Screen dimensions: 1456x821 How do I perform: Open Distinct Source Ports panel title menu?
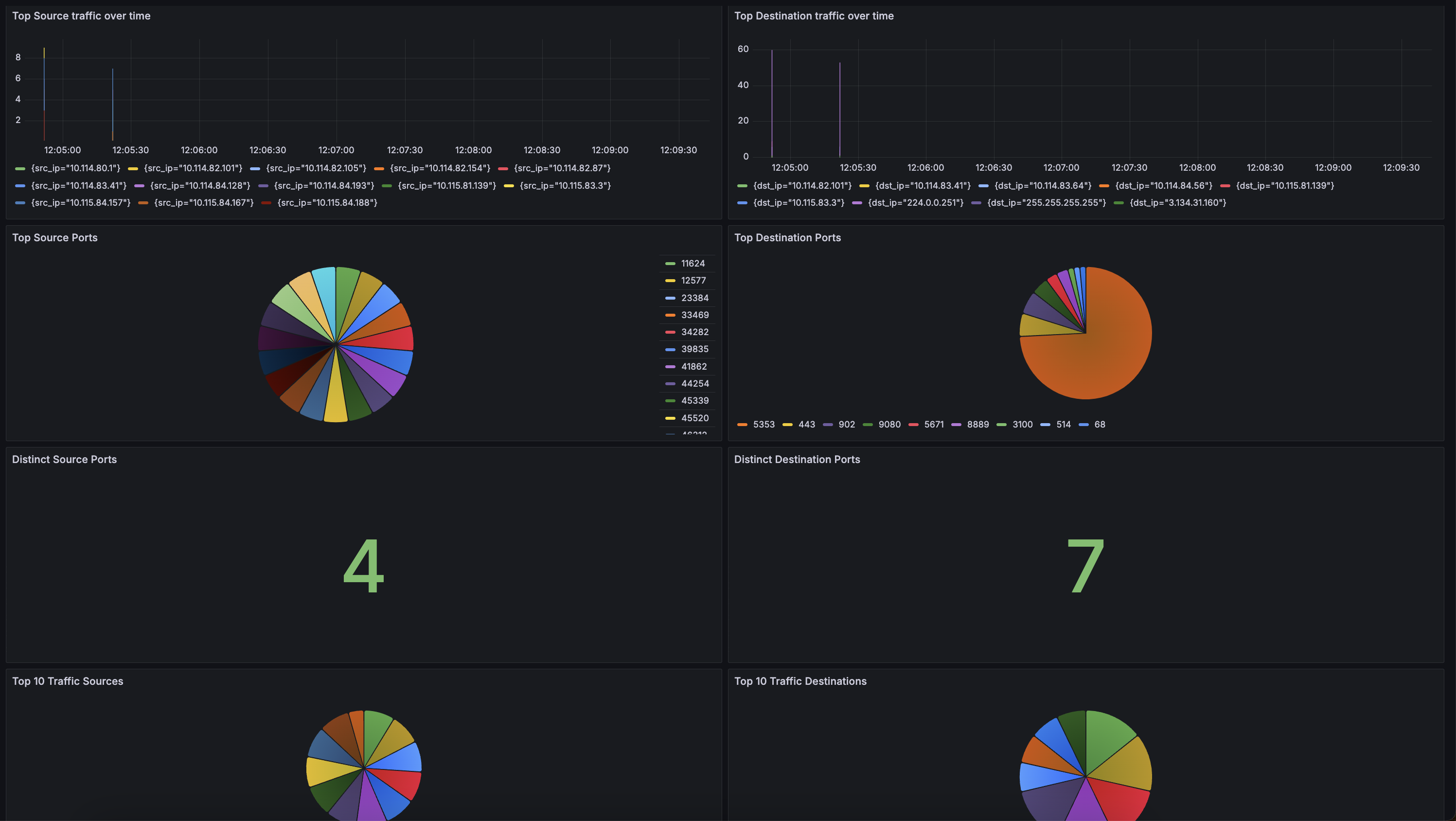point(64,460)
